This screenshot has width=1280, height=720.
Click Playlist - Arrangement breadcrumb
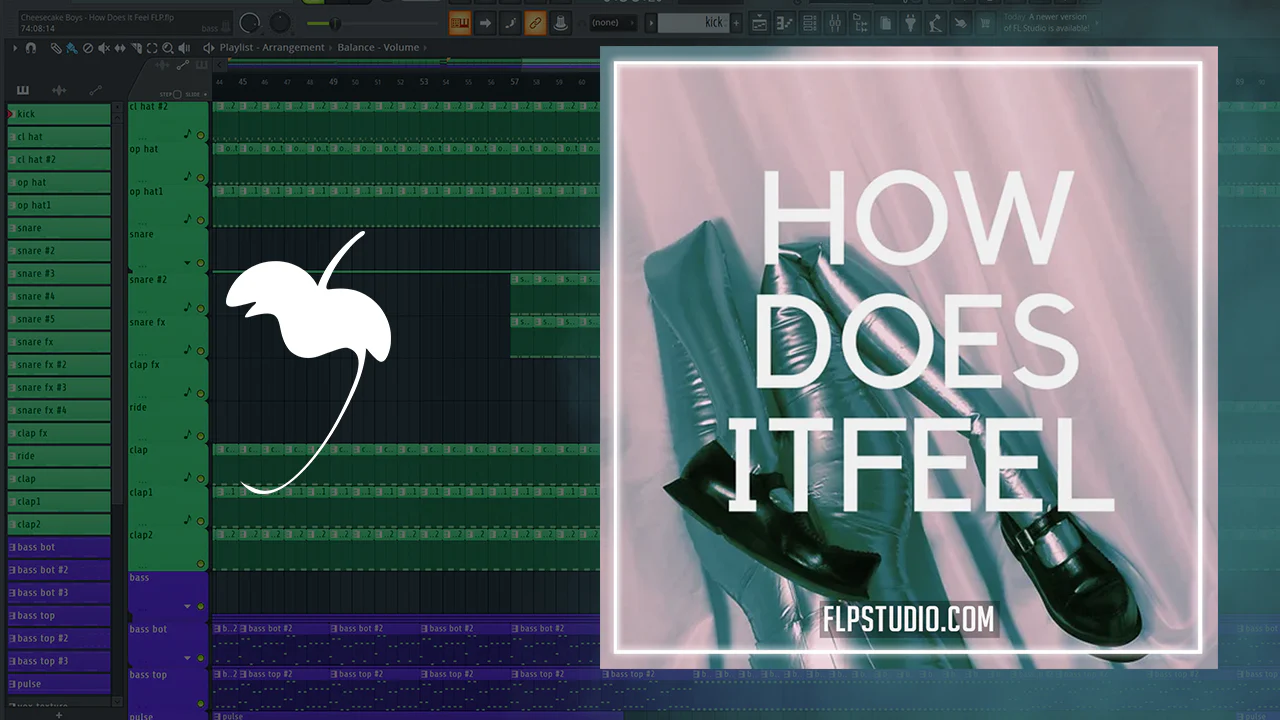pos(272,47)
